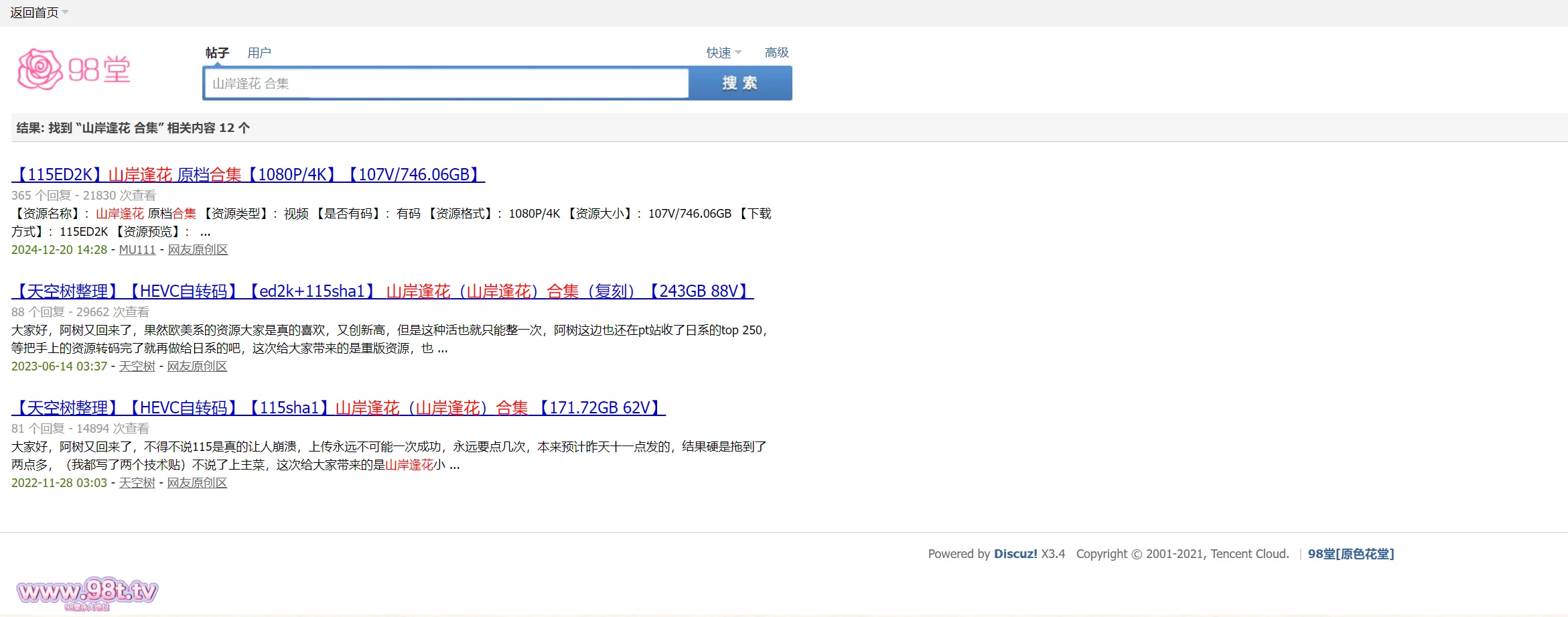Open 高级 advanced search
Image resolution: width=1568 pixels, height=617 pixels.
(x=776, y=52)
